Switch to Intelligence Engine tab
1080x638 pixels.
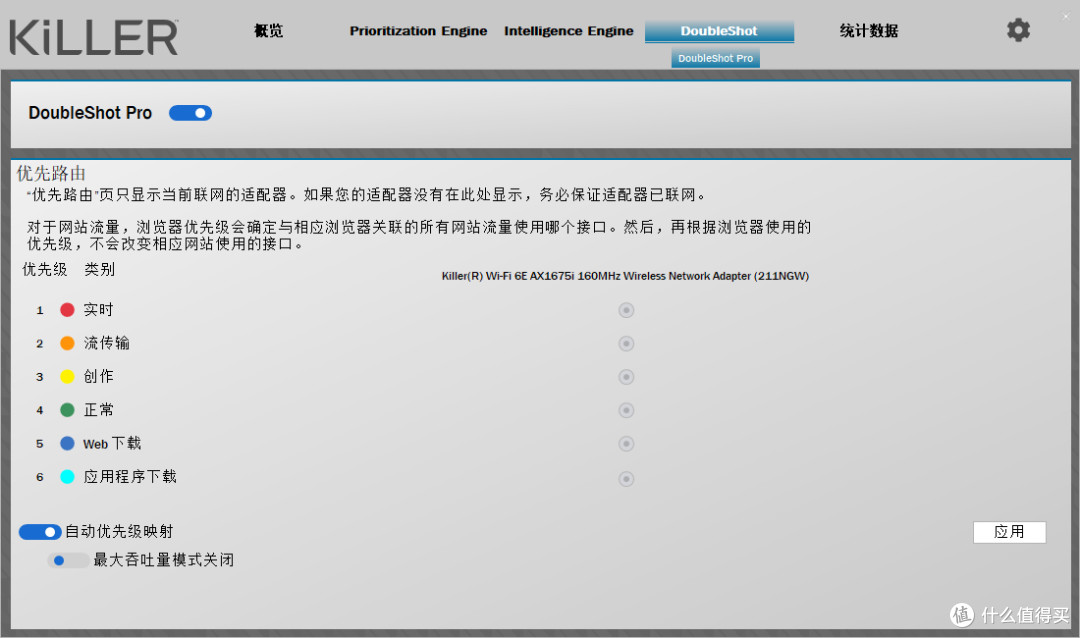pyautogui.click(x=568, y=31)
